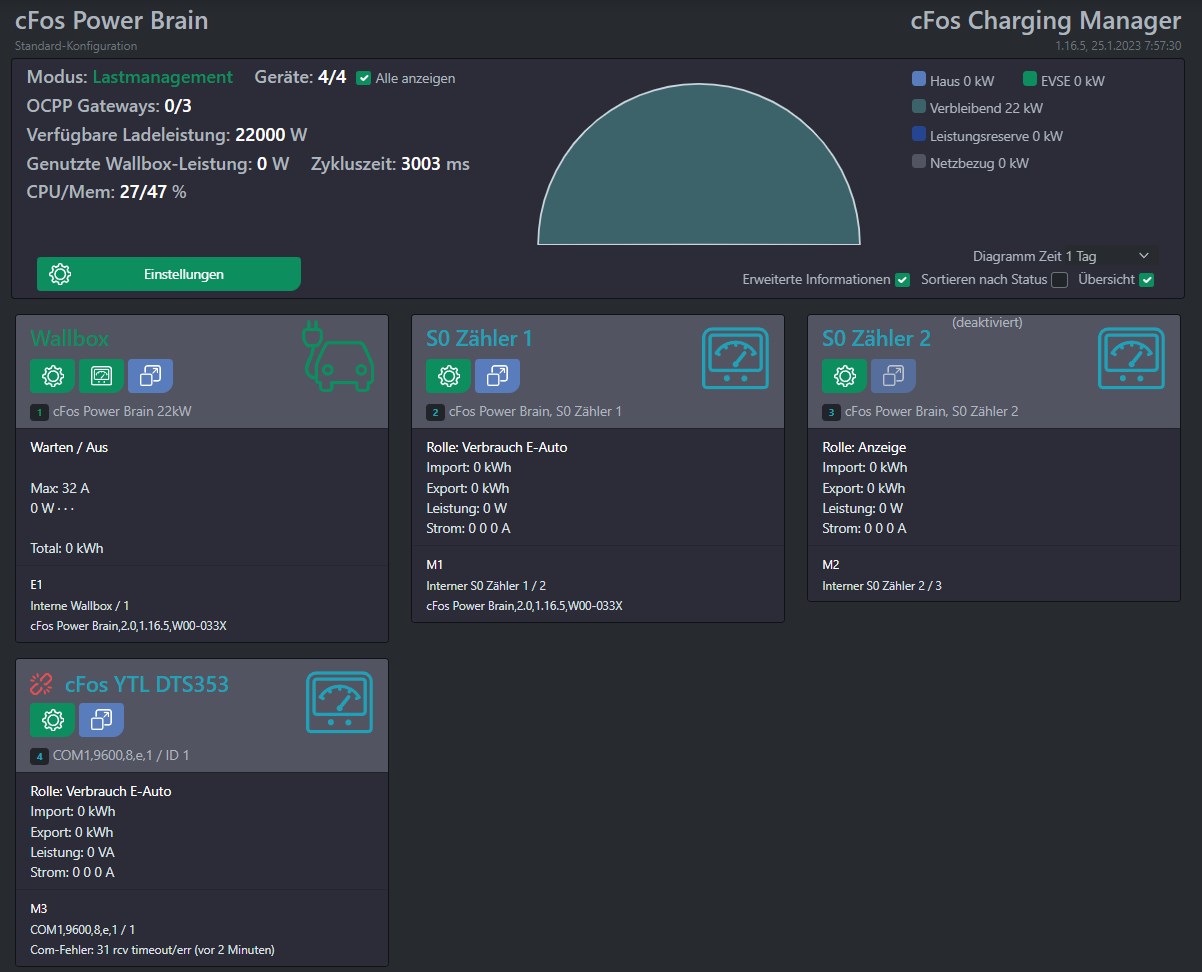Disable Erweiterte Informationen checkbox
Image resolution: width=1202 pixels, height=972 pixels.
click(x=902, y=280)
